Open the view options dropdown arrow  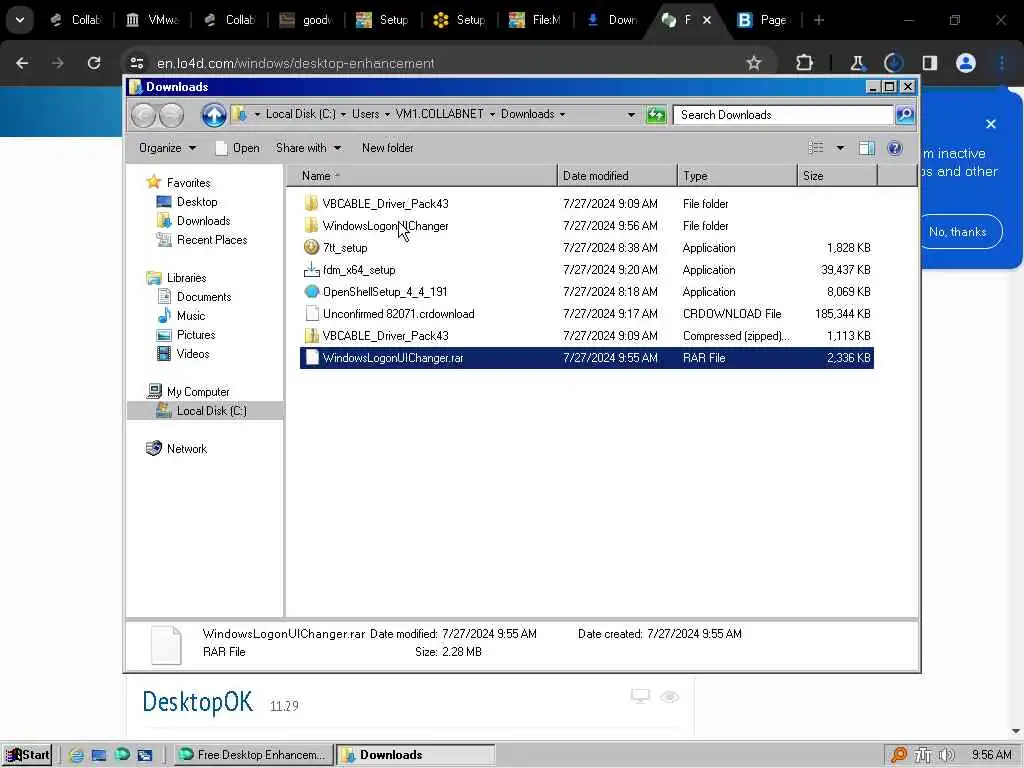[x=840, y=148]
